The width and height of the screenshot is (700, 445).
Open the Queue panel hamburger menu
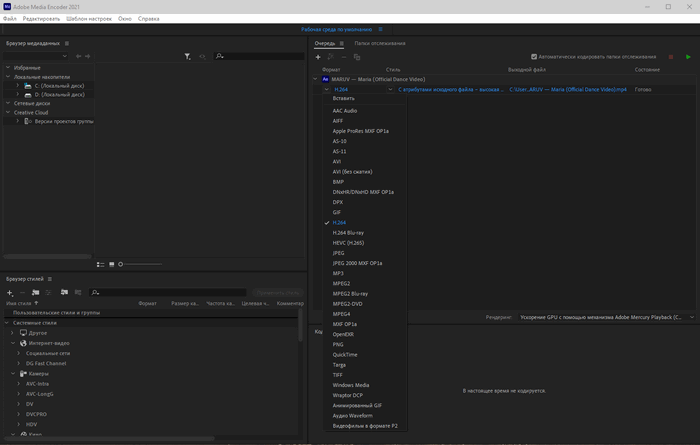click(341, 44)
